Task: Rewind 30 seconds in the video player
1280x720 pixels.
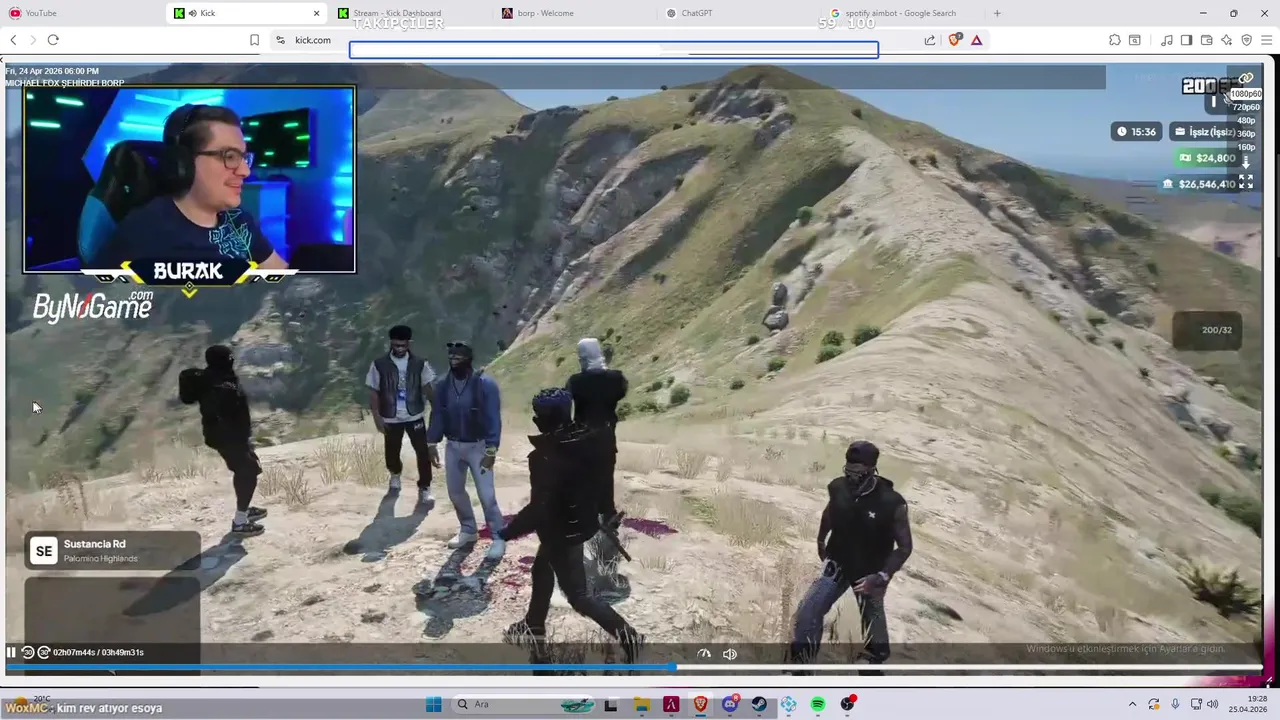Action: (28, 652)
